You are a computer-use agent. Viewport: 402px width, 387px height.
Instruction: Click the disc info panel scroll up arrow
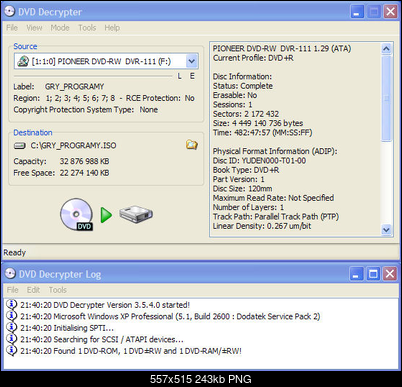click(386, 49)
